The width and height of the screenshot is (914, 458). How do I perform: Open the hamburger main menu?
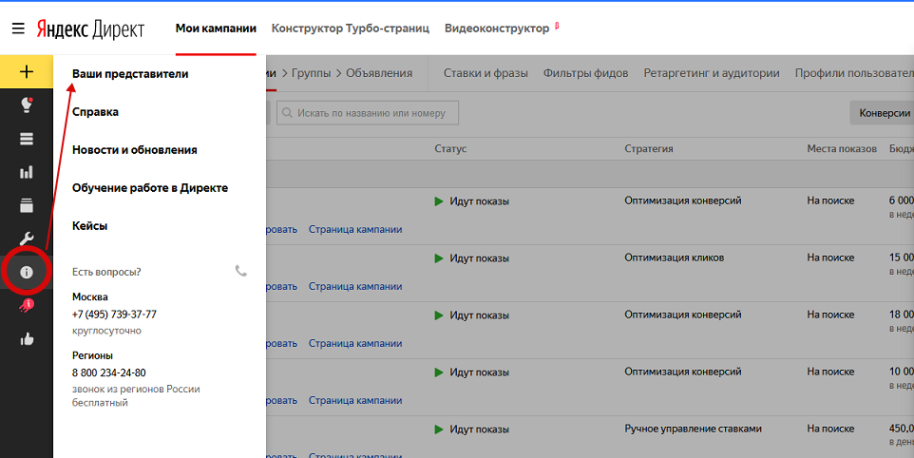[x=18, y=28]
